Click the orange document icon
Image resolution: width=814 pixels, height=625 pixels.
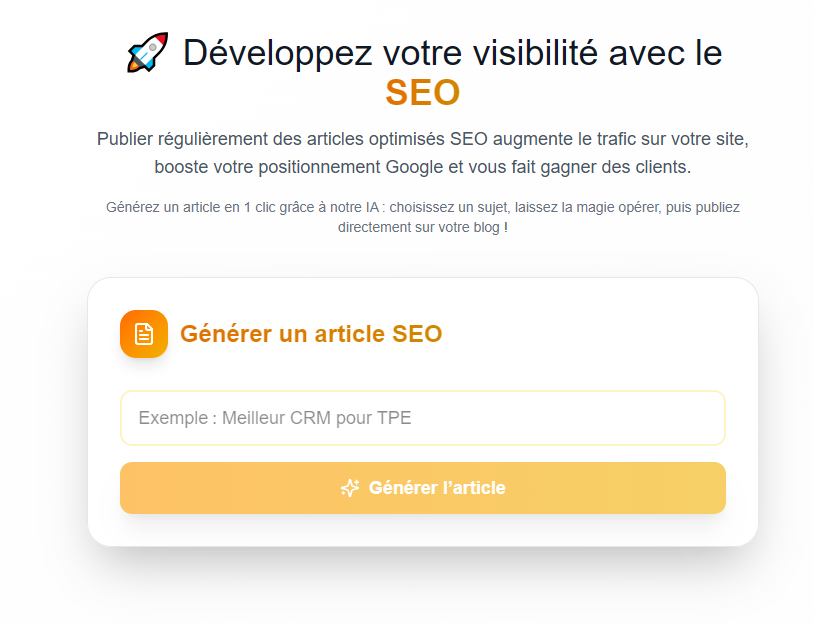tap(144, 334)
